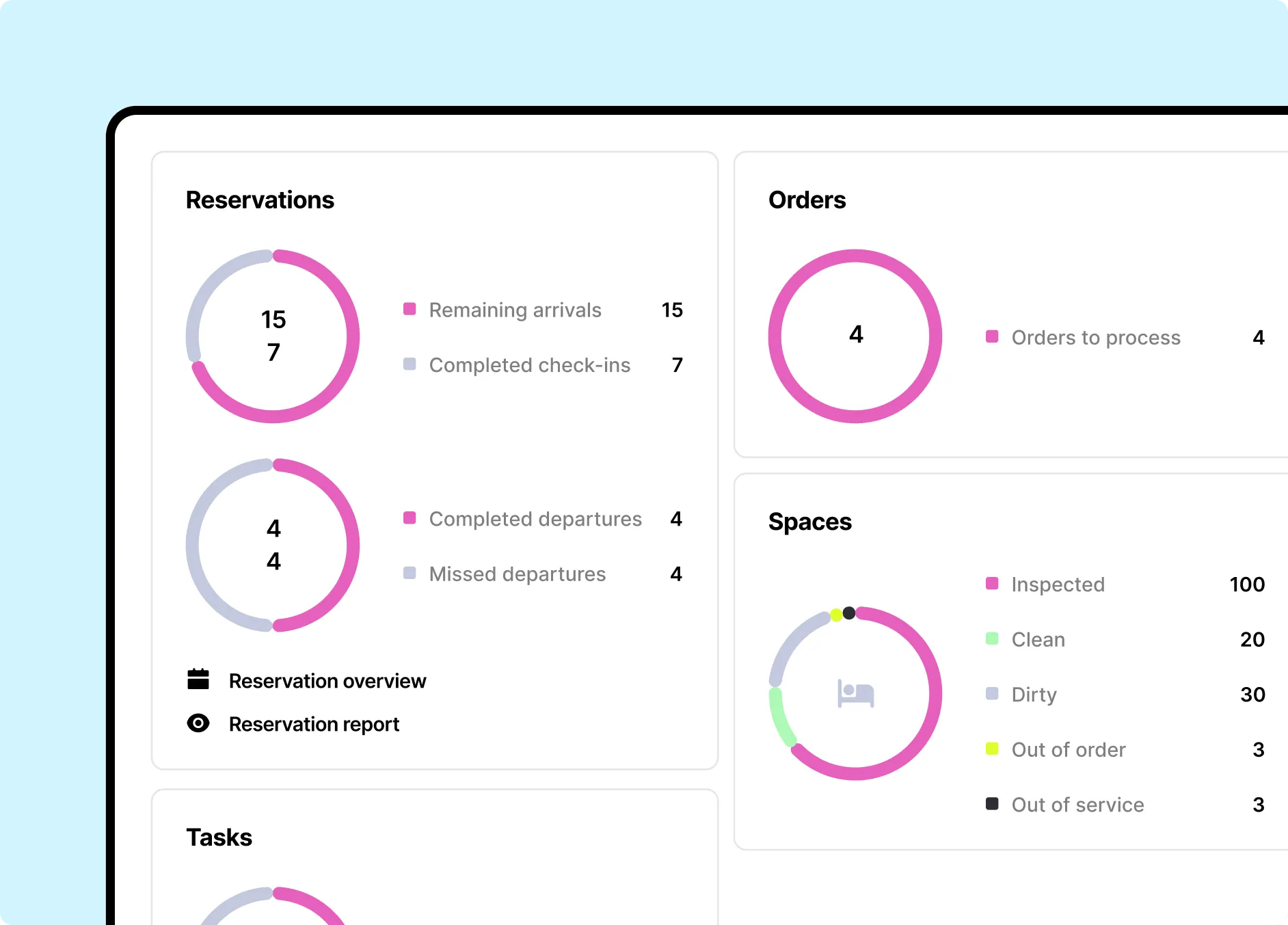Click the Reservation report eye icon
Image resolution: width=1288 pixels, height=925 pixels.
pos(198,723)
